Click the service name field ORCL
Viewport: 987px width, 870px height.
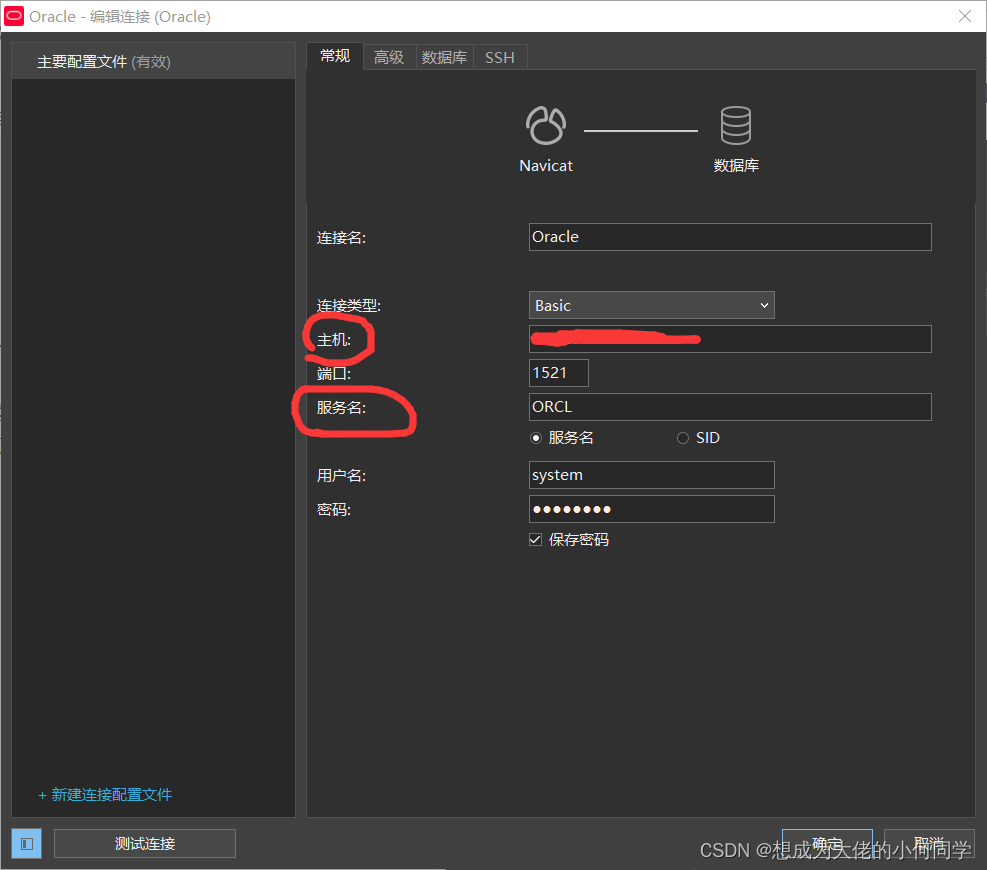tap(730, 407)
